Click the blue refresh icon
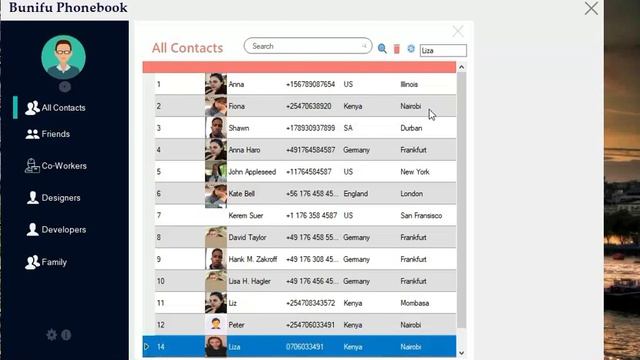640x360 pixels. tap(411, 49)
